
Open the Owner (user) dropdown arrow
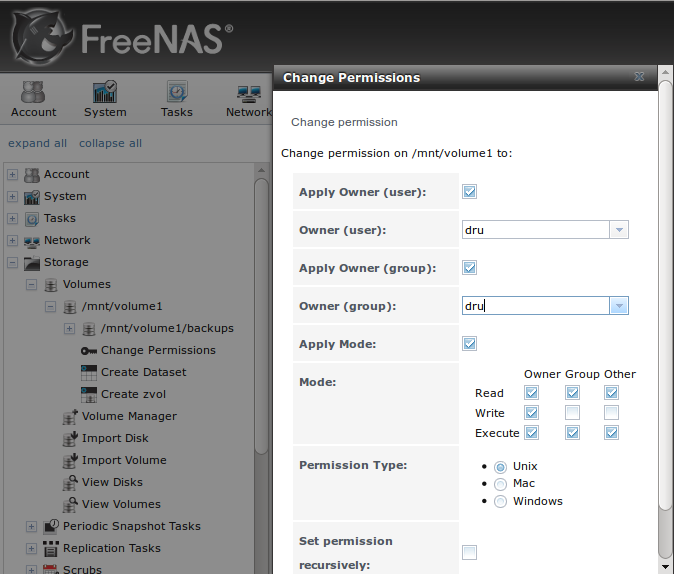619,230
